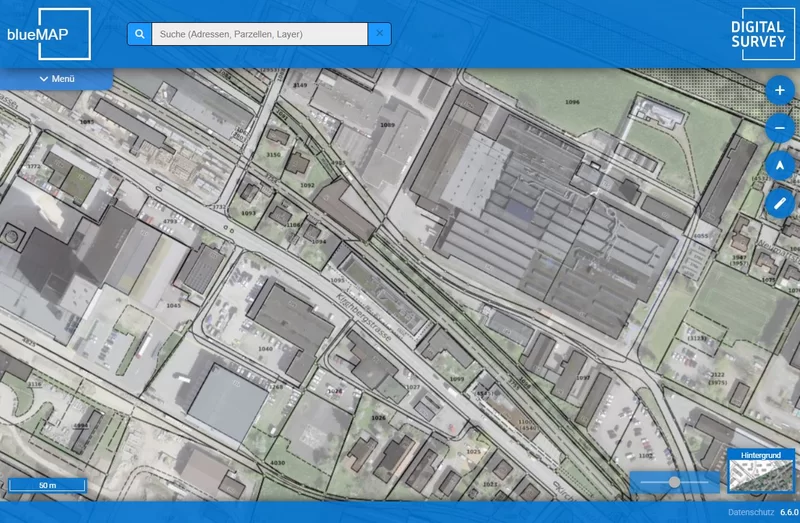
Task: Click parcel number 1095 label
Action: 337,280
